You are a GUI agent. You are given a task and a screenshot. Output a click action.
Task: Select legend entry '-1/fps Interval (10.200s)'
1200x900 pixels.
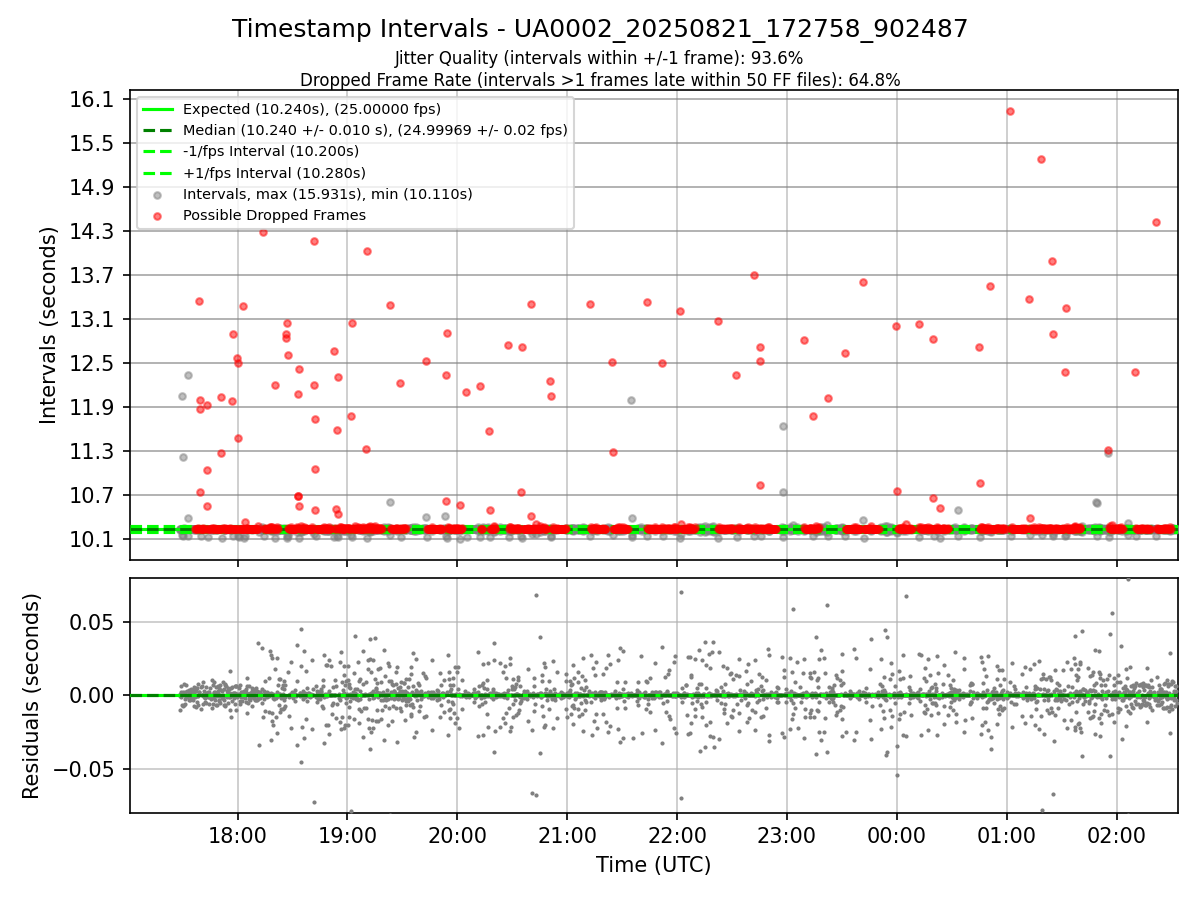(270, 151)
